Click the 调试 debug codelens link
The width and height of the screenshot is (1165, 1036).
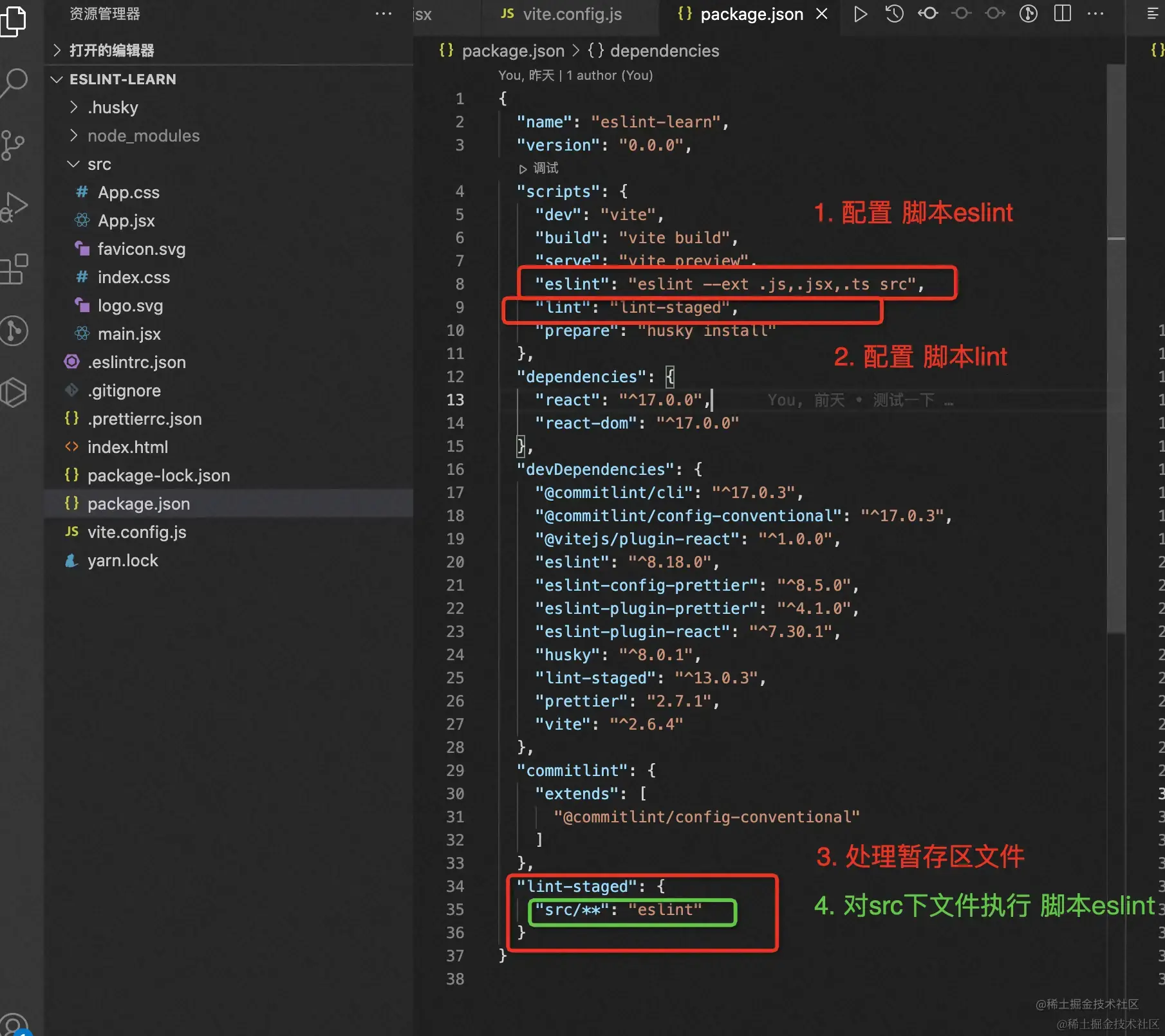coord(539,168)
